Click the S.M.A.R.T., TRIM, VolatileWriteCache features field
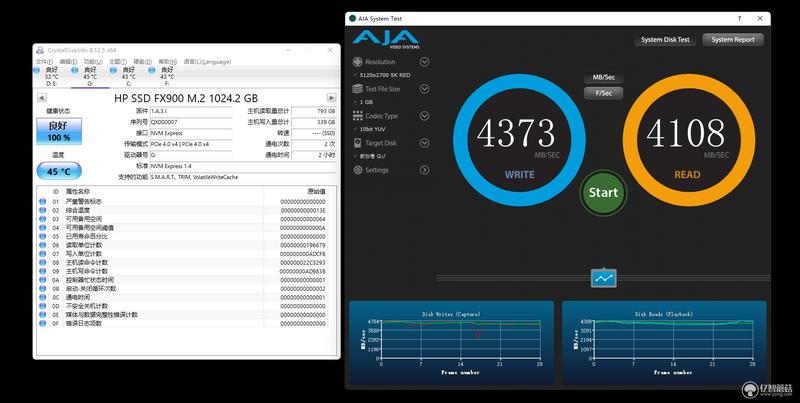Image resolution: width=800 pixels, height=403 pixels. click(243, 177)
